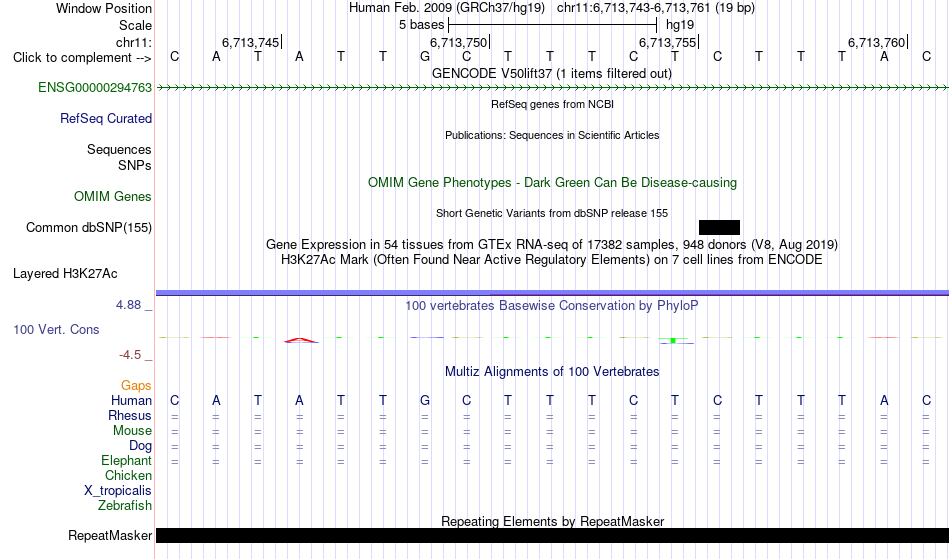Click the 6,713,750 ruler position
Screen dimensions: 950x559
coord(459,42)
